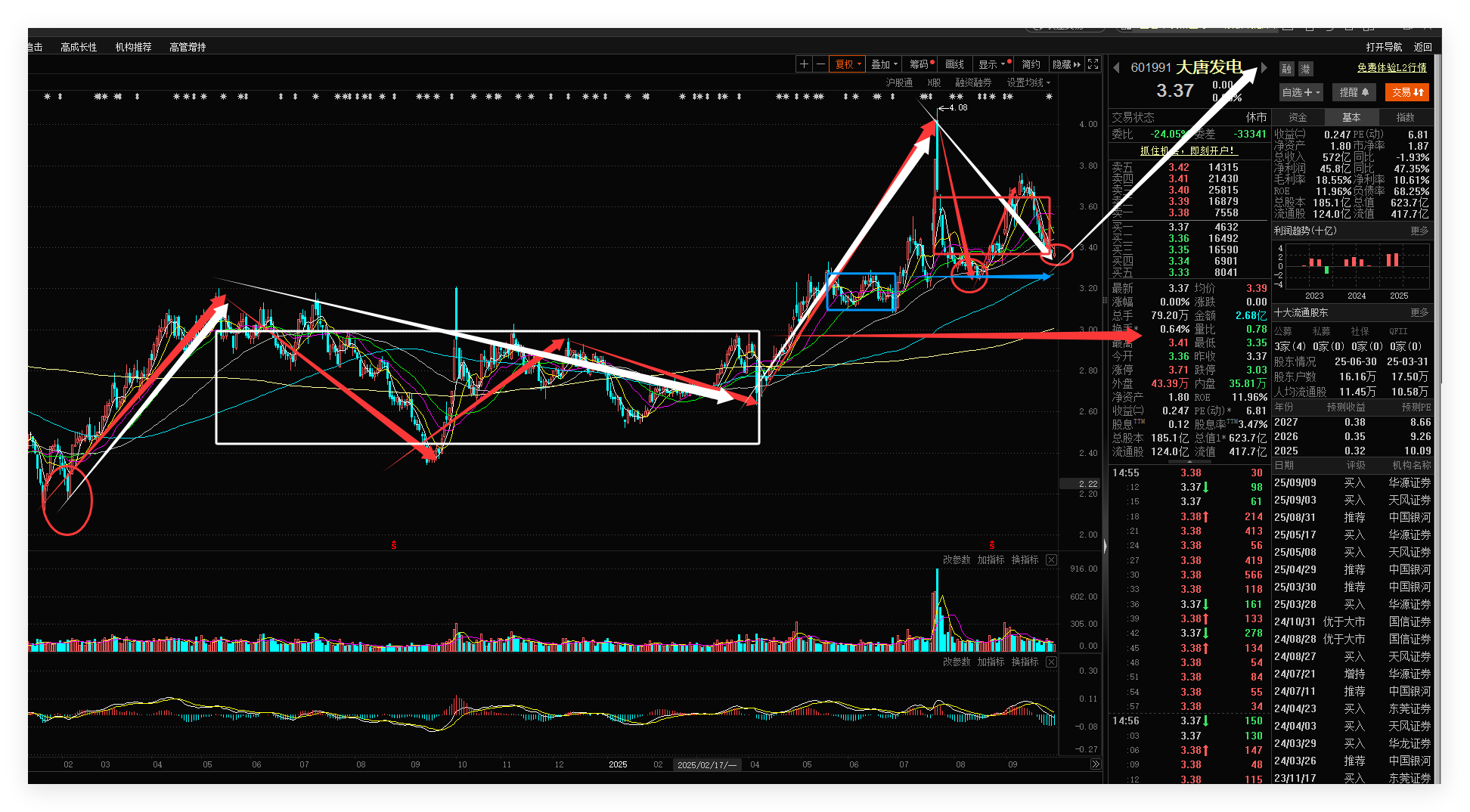Click the 融 margin trading badge
Screen dimensions: 1470x812
coord(1286,69)
